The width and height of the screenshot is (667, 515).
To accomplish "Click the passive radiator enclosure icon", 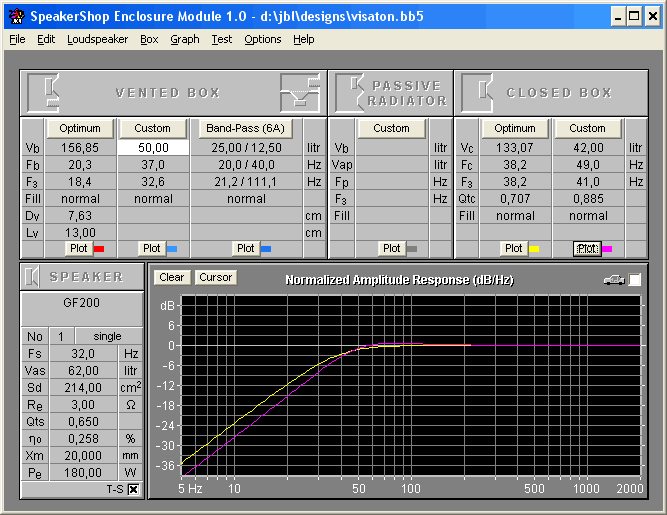I will coord(350,92).
